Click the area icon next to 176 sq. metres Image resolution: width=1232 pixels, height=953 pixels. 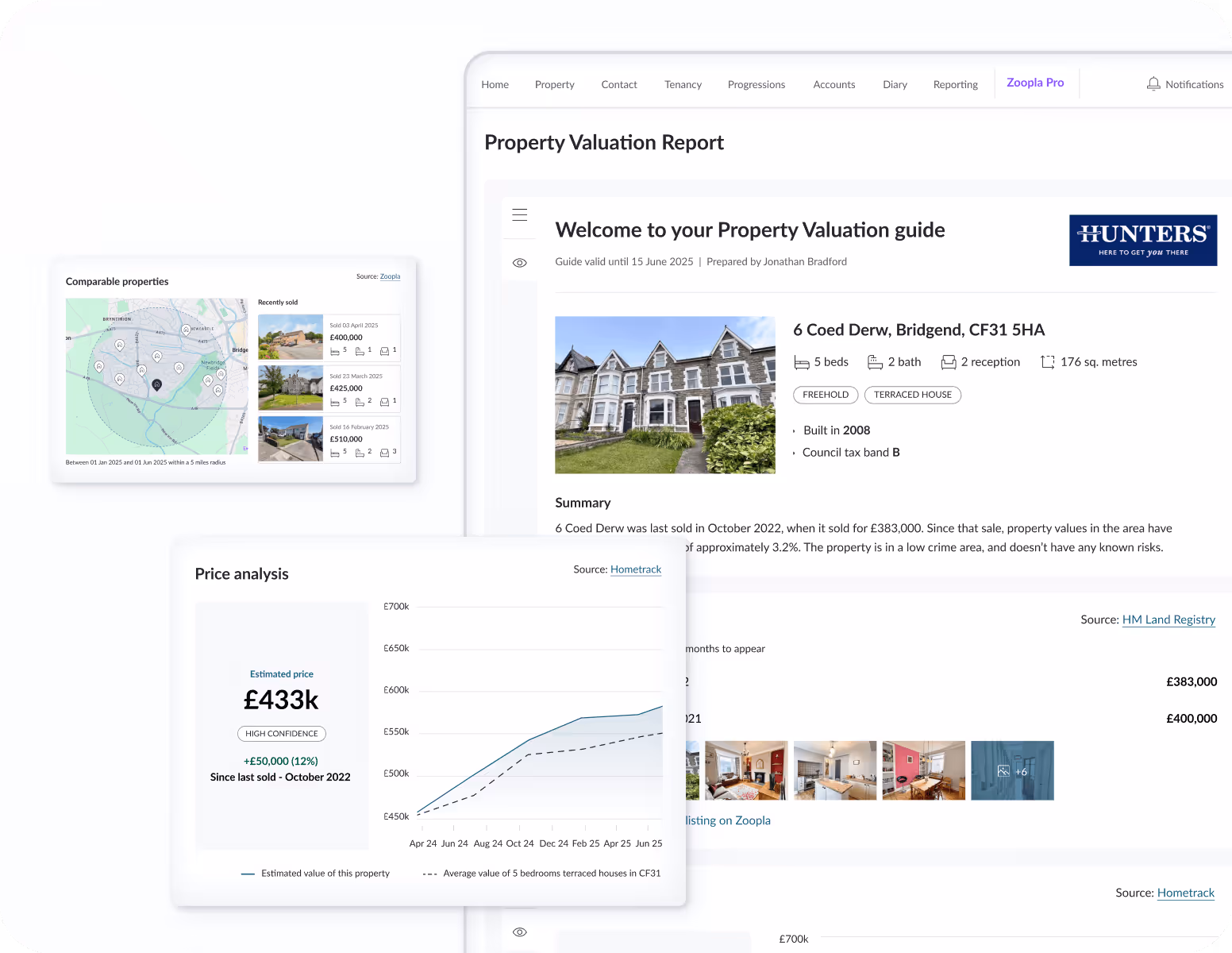click(1048, 362)
